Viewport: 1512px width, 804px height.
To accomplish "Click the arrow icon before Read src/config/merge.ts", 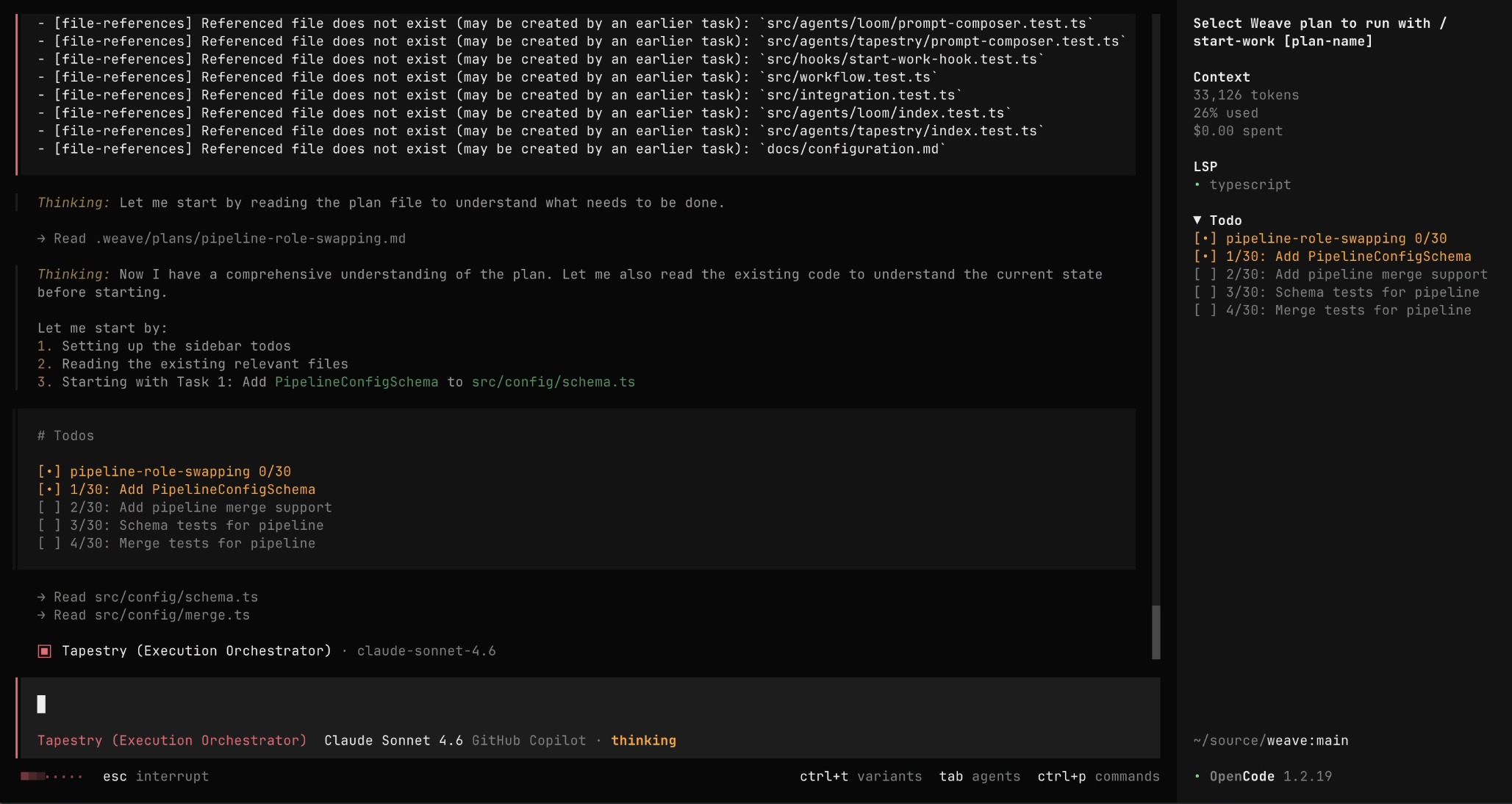I will [41, 615].
